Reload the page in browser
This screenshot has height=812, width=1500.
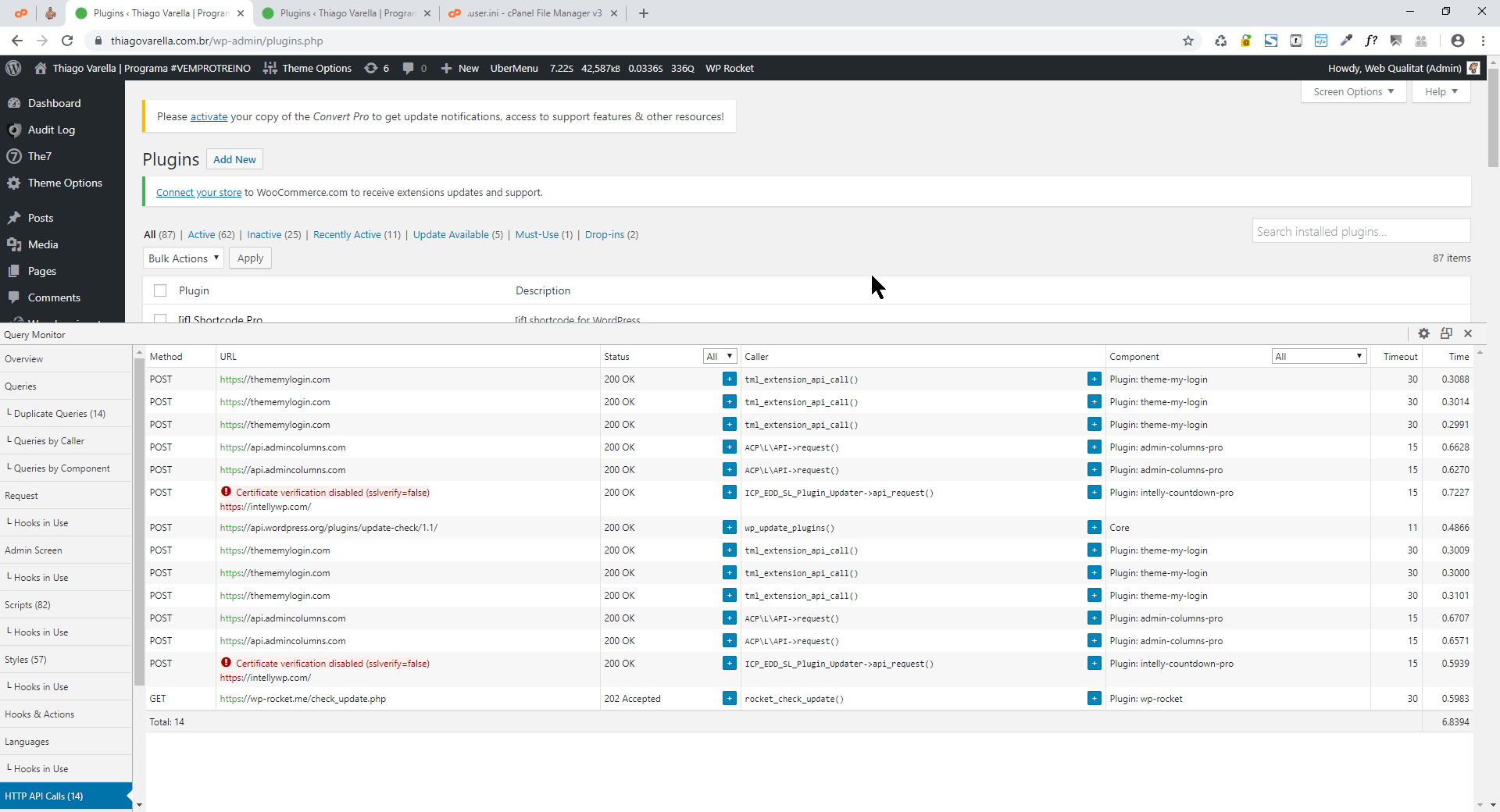67,41
